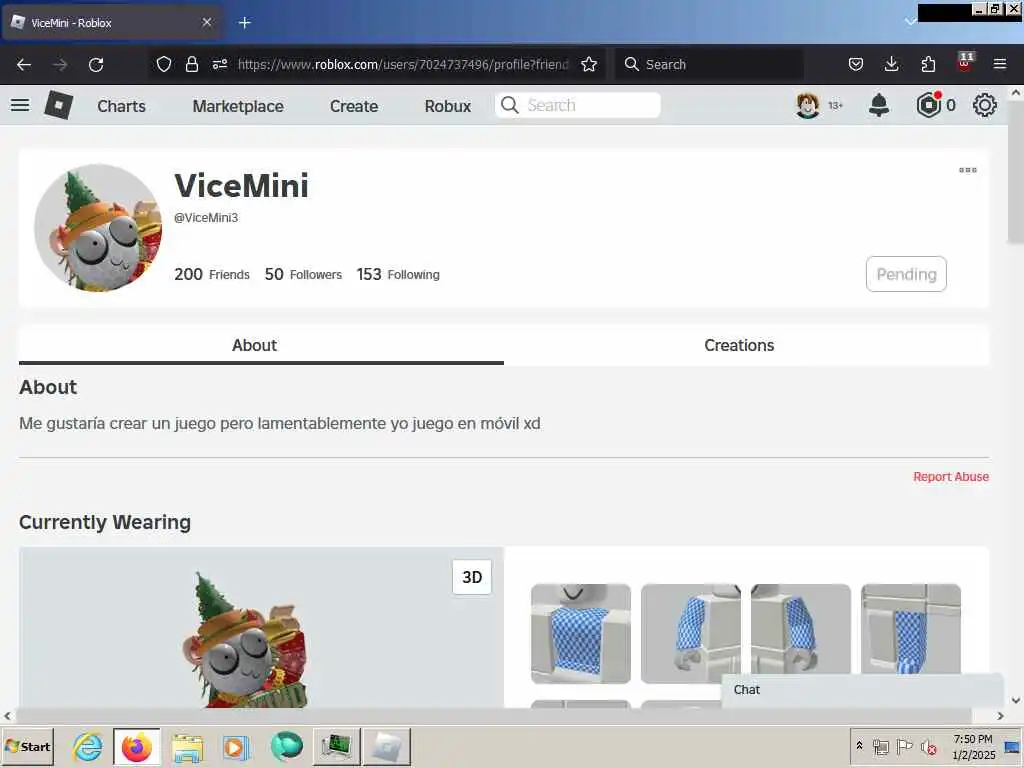Screen dimensions: 1024x768
Task: Bookmark this page with the star icon
Action: (589, 64)
